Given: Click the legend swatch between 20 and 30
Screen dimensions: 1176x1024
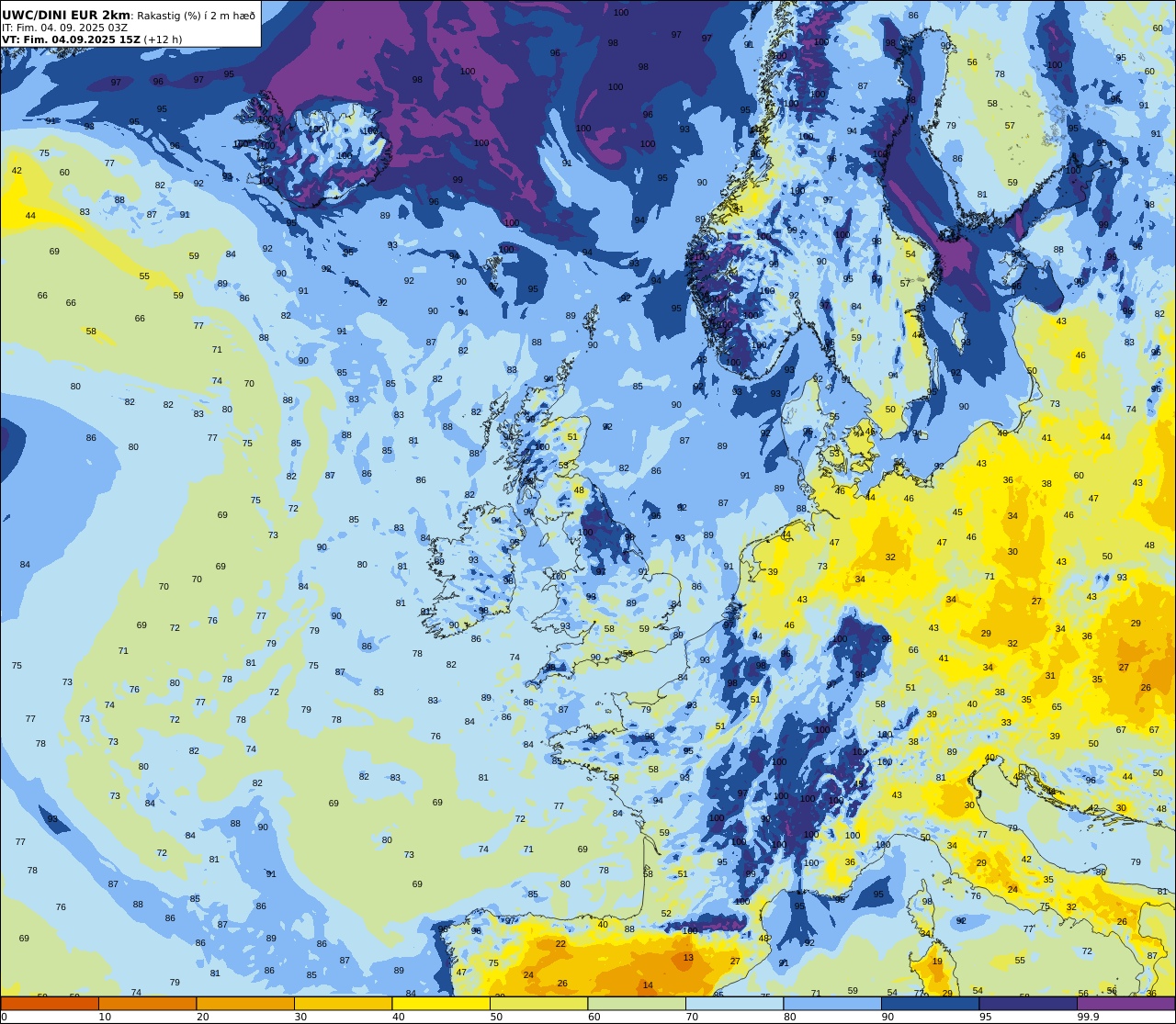Looking at the screenshot, I should coord(245,1004).
